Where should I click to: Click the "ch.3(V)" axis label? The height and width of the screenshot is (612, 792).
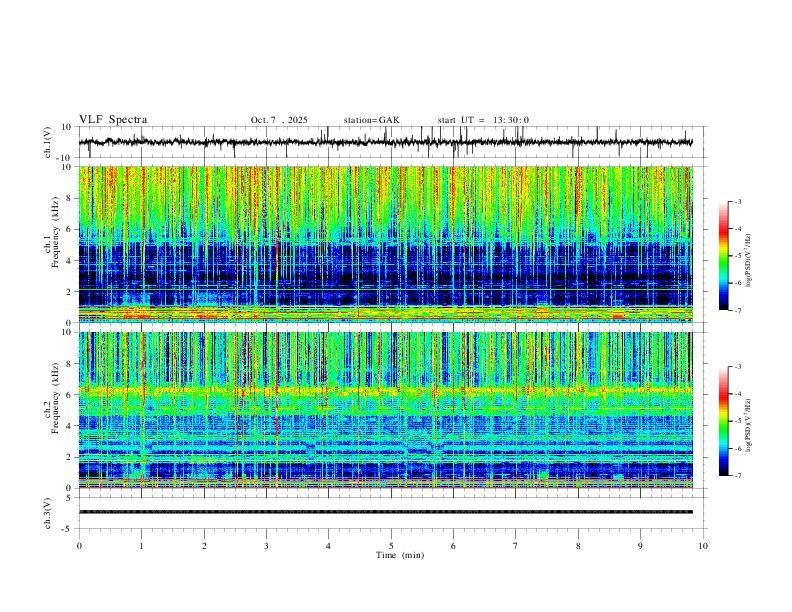(x=48, y=513)
